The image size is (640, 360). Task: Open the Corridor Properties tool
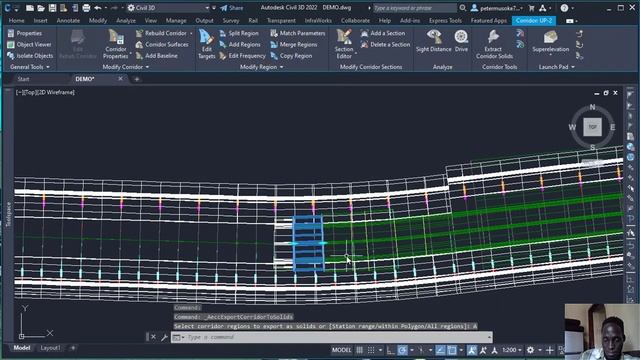116,44
